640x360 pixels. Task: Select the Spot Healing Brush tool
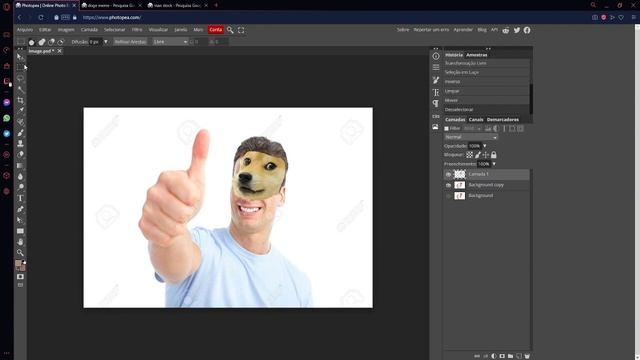pos(20,122)
